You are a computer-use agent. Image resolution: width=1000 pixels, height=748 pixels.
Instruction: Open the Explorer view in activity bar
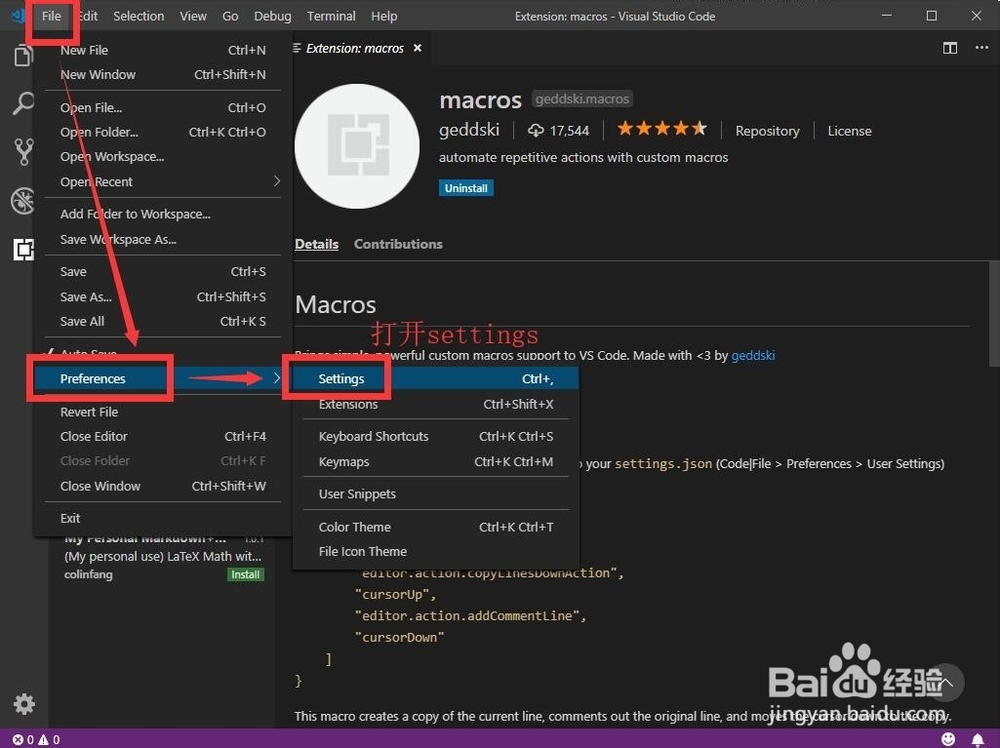pos(23,55)
